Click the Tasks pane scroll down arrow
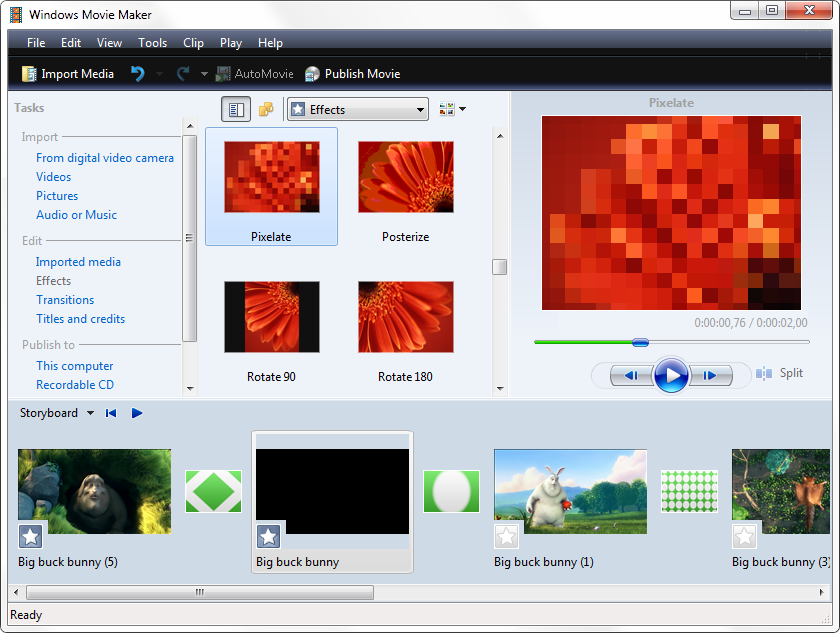Image resolution: width=840 pixels, height=633 pixels. [190, 389]
